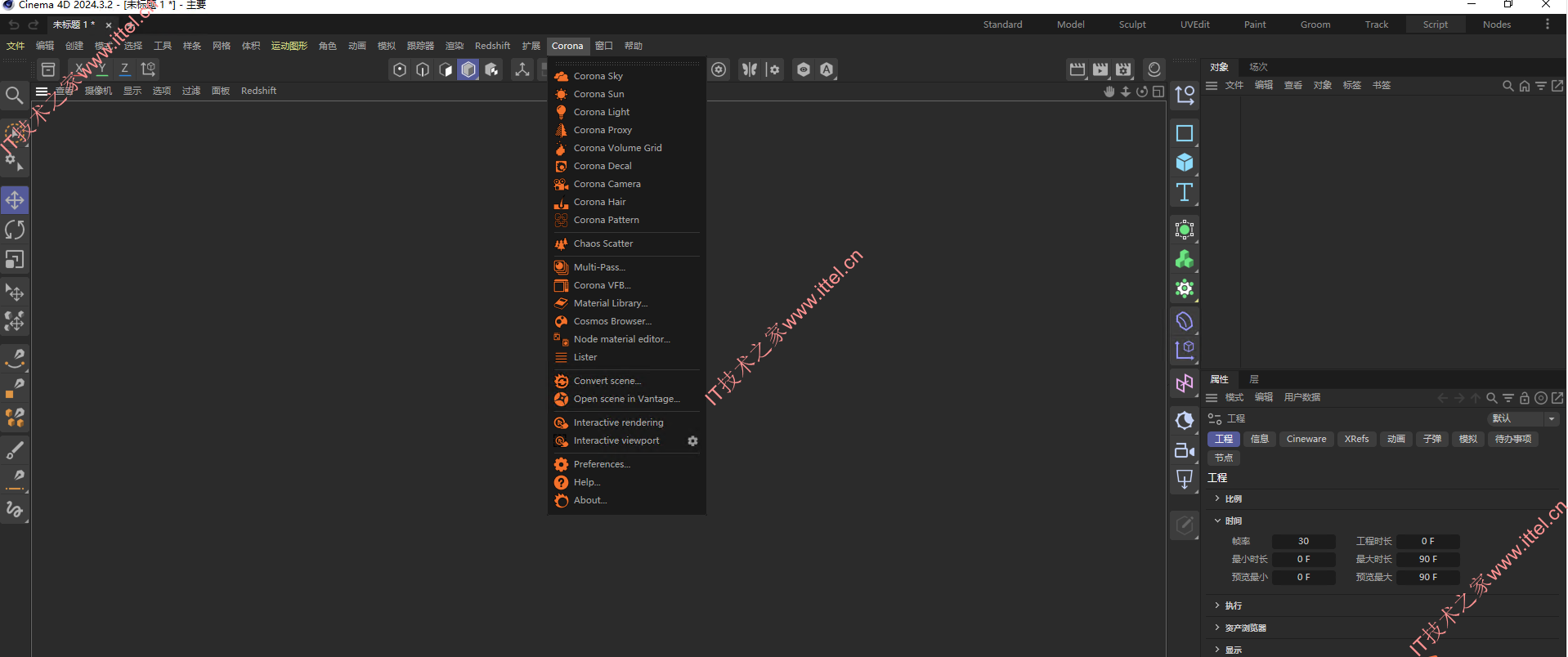Open the 默认 dropdown in Attributes
Viewport: 1568px width, 657px height.
[x=1523, y=418]
